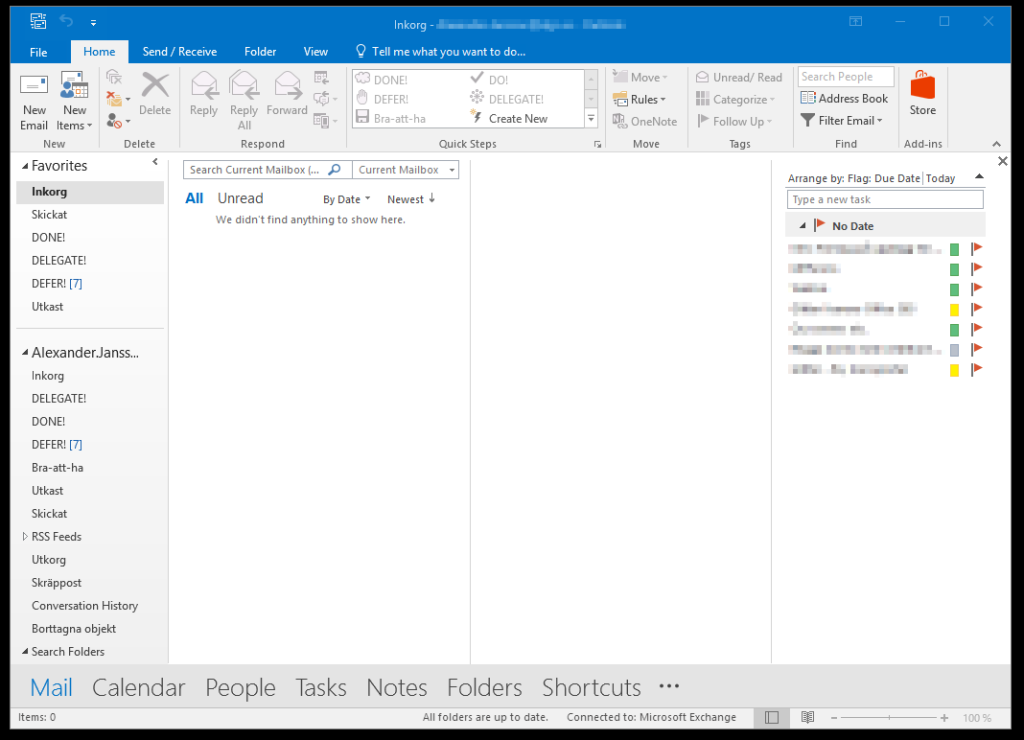Click the New Email icon
1024x740 pixels.
[x=34, y=88]
